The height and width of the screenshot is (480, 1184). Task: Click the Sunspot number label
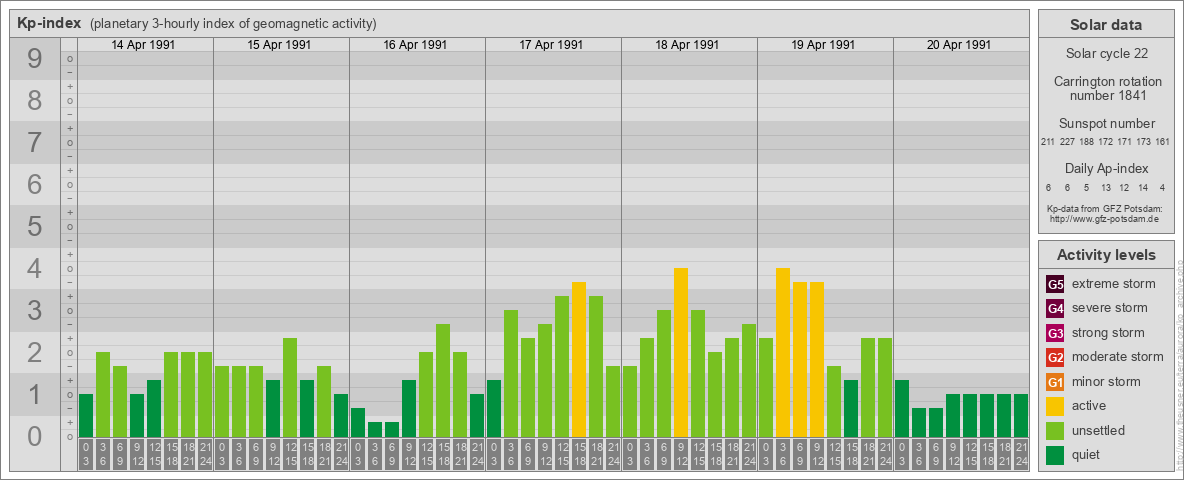coord(1106,123)
